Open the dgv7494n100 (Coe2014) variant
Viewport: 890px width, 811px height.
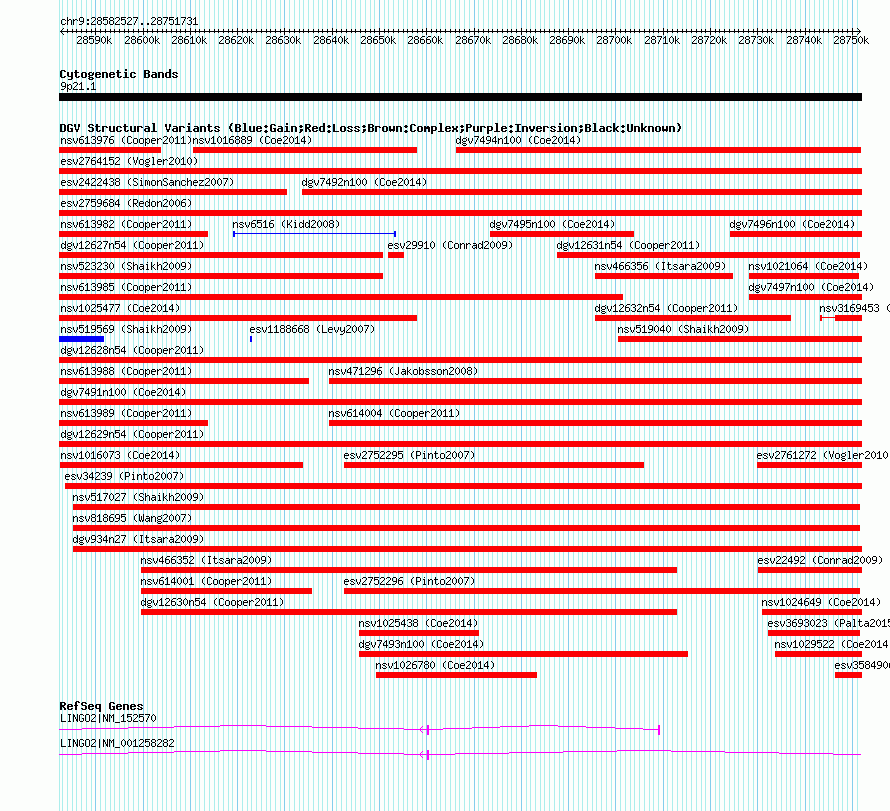(658, 150)
